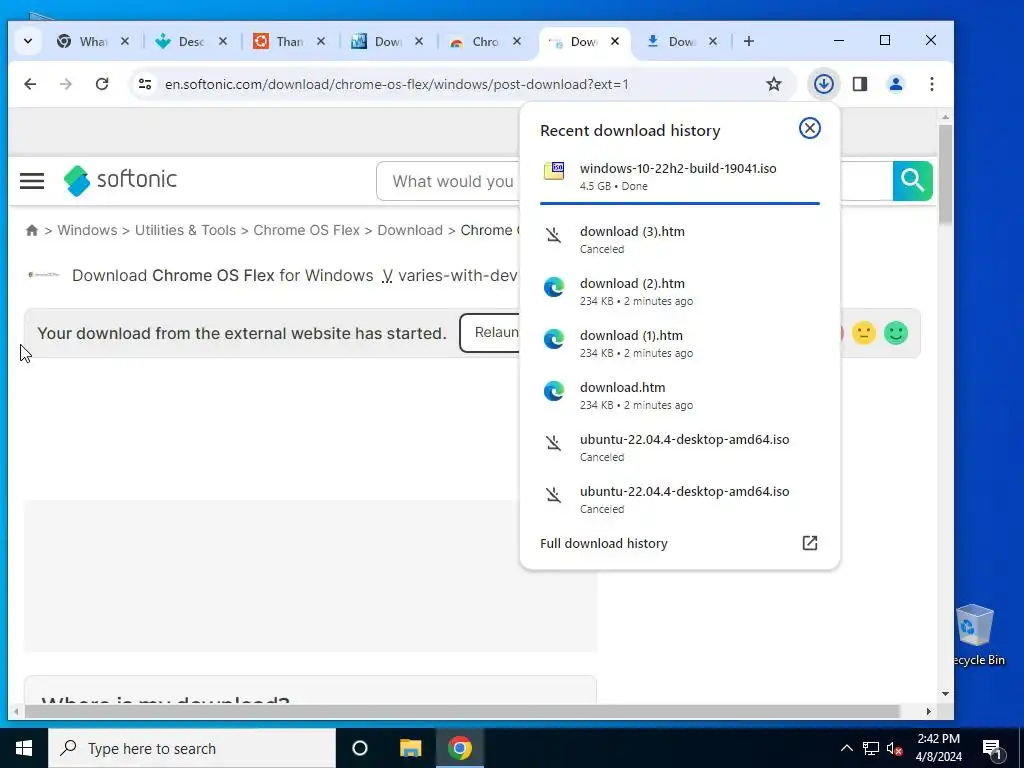This screenshot has width=1024, height=768.
Task: Click Edge icon beside download (1).htm
Action: pos(554,339)
